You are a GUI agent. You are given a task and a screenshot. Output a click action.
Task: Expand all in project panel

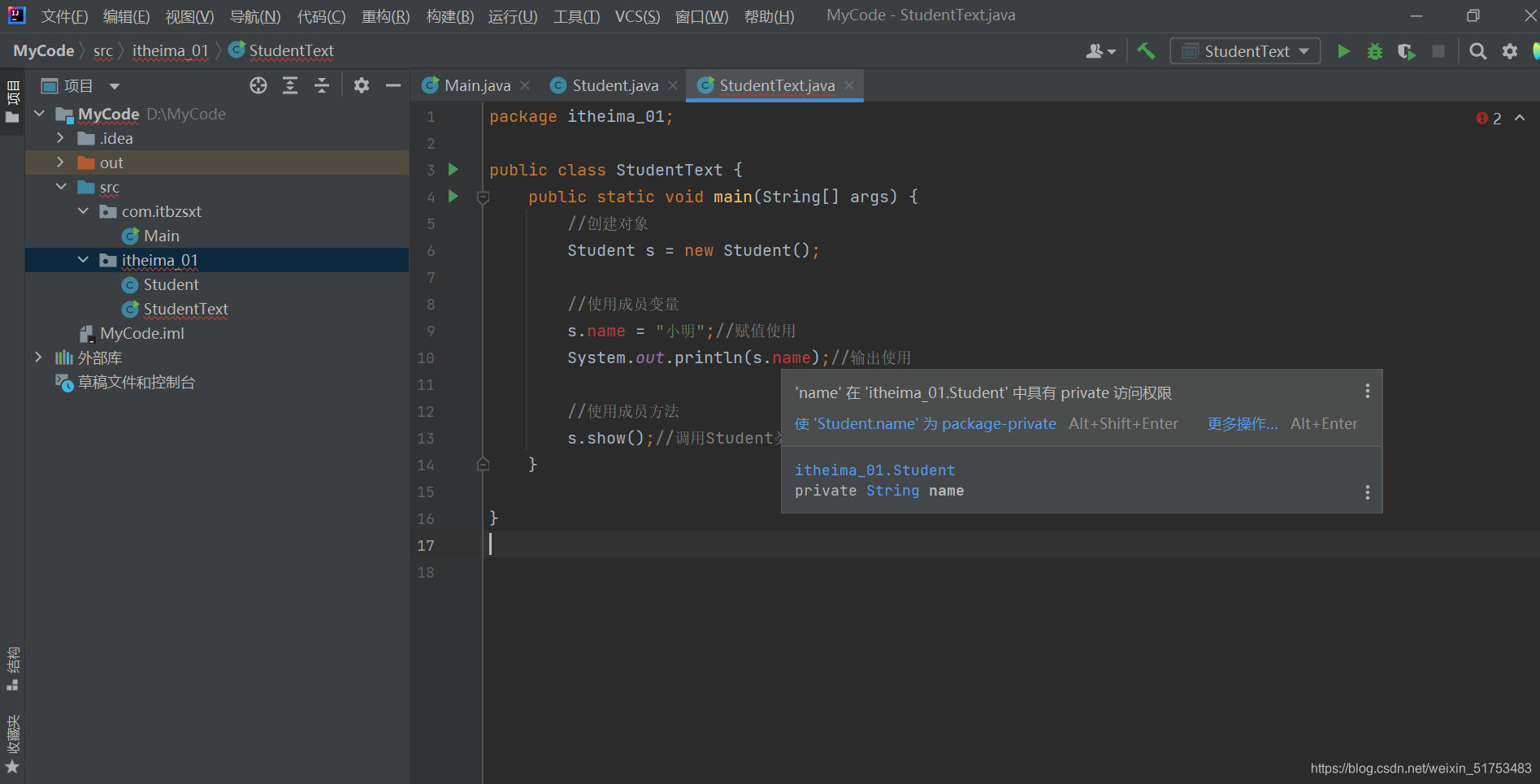(290, 85)
